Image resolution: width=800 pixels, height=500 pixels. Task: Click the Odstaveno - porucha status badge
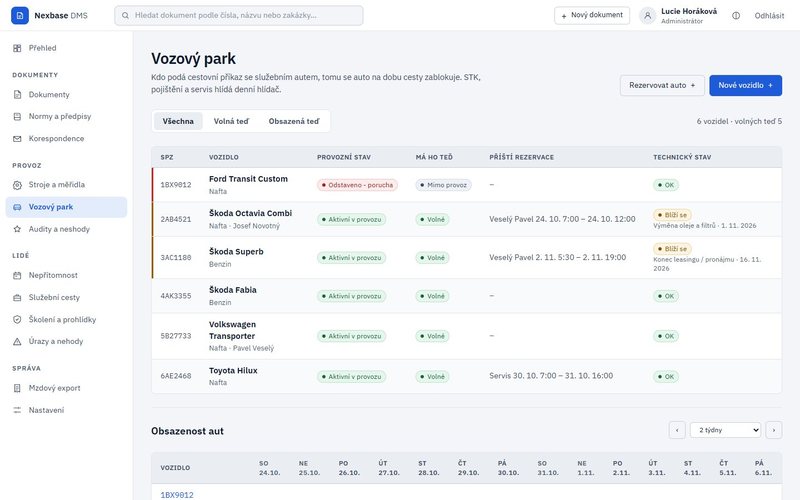coord(357,185)
